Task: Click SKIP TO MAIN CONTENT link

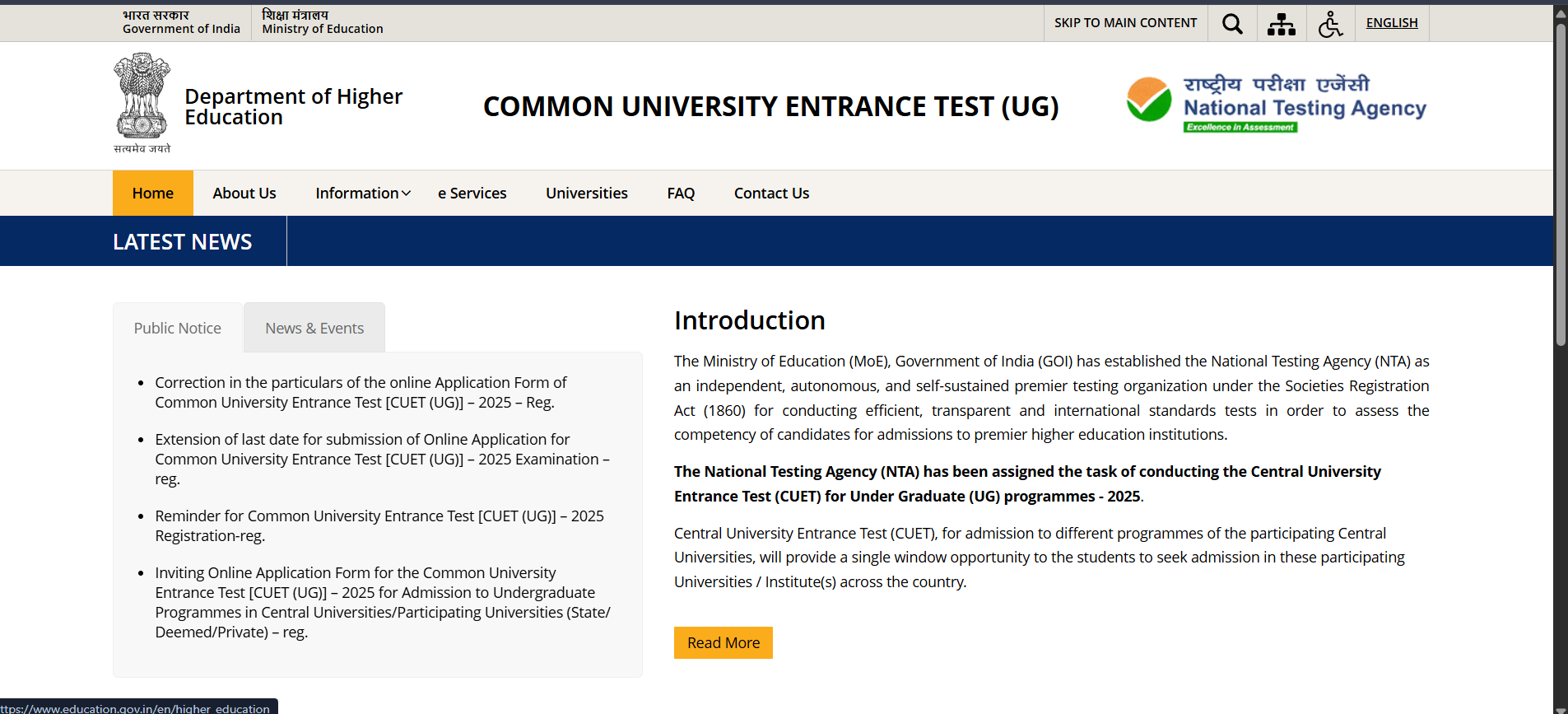Action: click(1125, 23)
